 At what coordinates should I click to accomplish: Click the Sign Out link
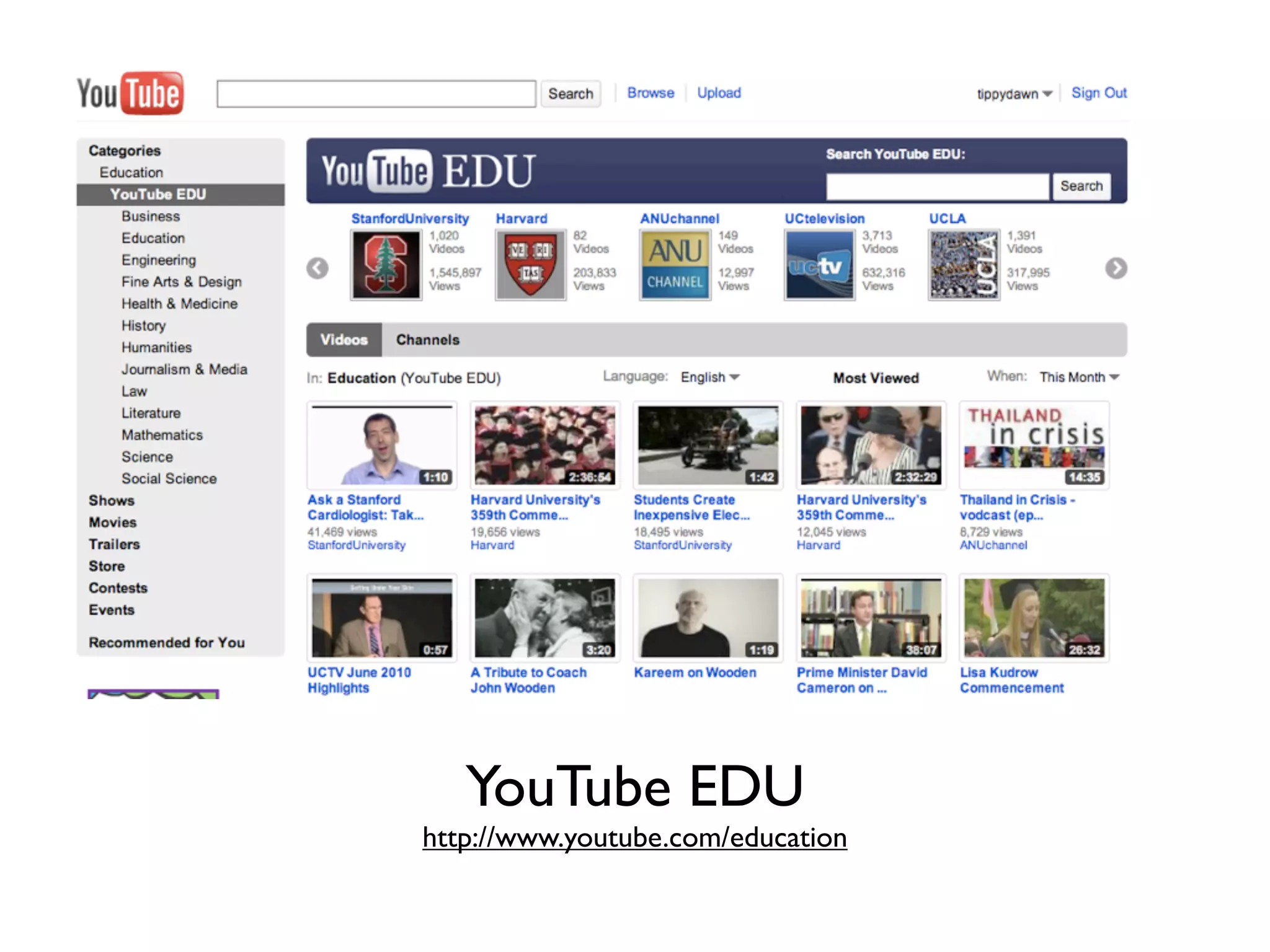tap(1099, 93)
